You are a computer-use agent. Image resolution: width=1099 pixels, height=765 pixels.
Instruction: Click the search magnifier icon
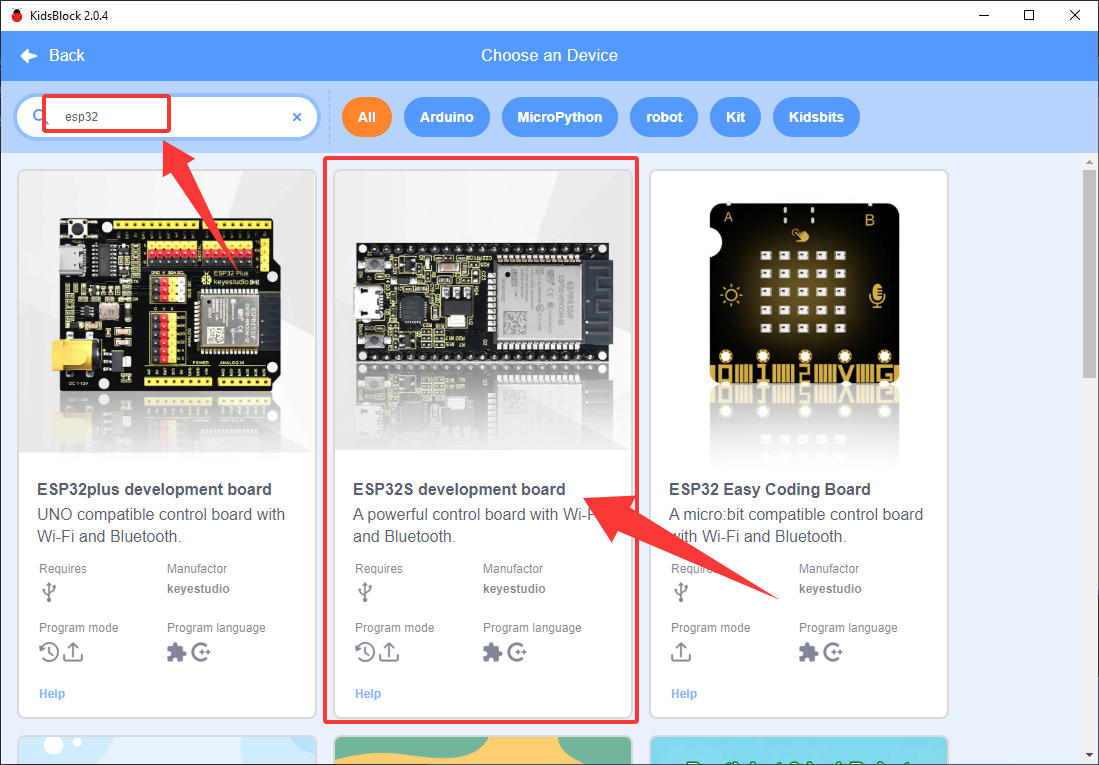pos(39,116)
